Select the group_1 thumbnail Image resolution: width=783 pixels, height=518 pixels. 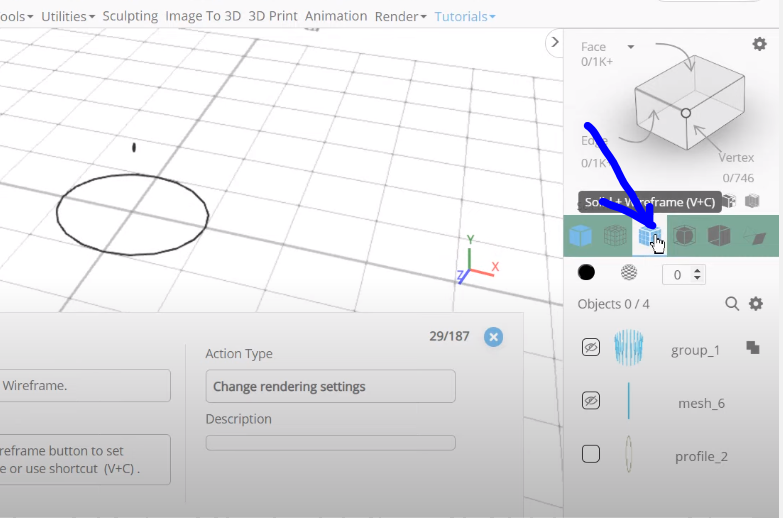coord(629,348)
